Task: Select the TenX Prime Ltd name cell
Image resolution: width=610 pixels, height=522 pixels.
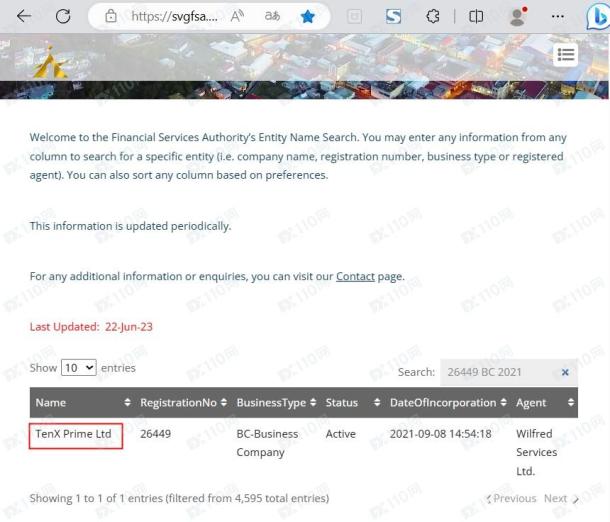Action: pyautogui.click(x=74, y=434)
